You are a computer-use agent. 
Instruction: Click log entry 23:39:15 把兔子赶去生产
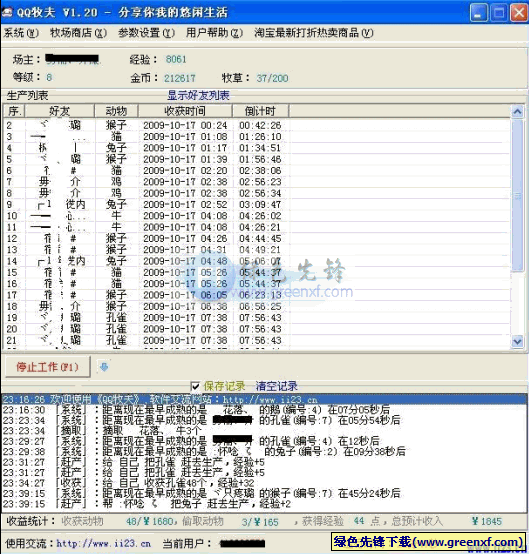coord(264,503)
